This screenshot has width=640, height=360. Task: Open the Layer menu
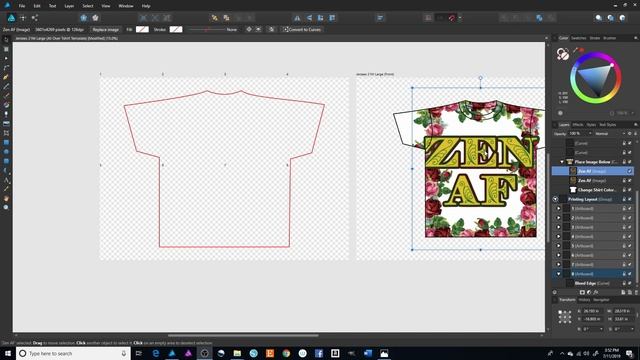tap(69, 6)
